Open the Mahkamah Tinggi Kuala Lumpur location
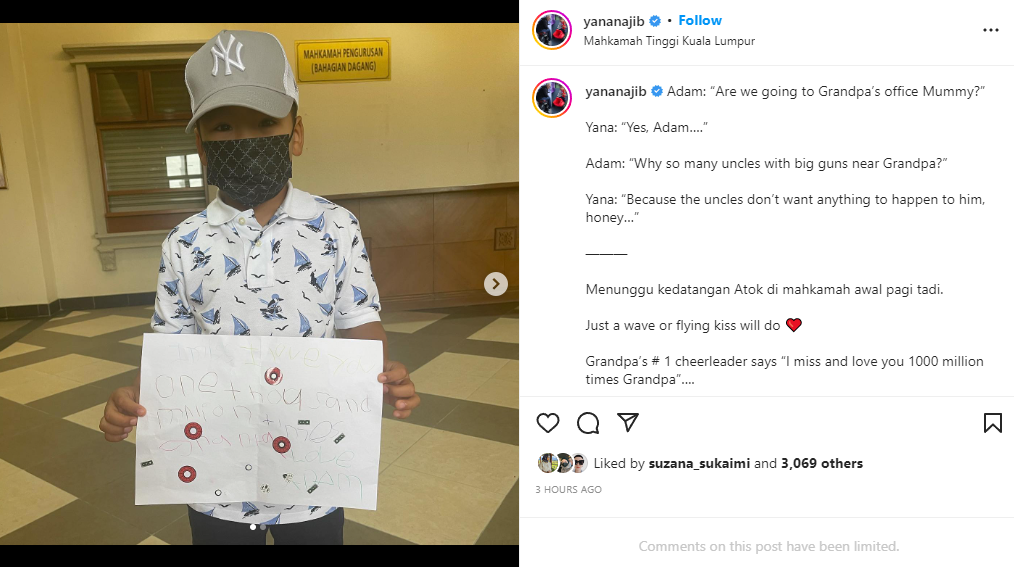The image size is (1014, 567). (x=669, y=41)
